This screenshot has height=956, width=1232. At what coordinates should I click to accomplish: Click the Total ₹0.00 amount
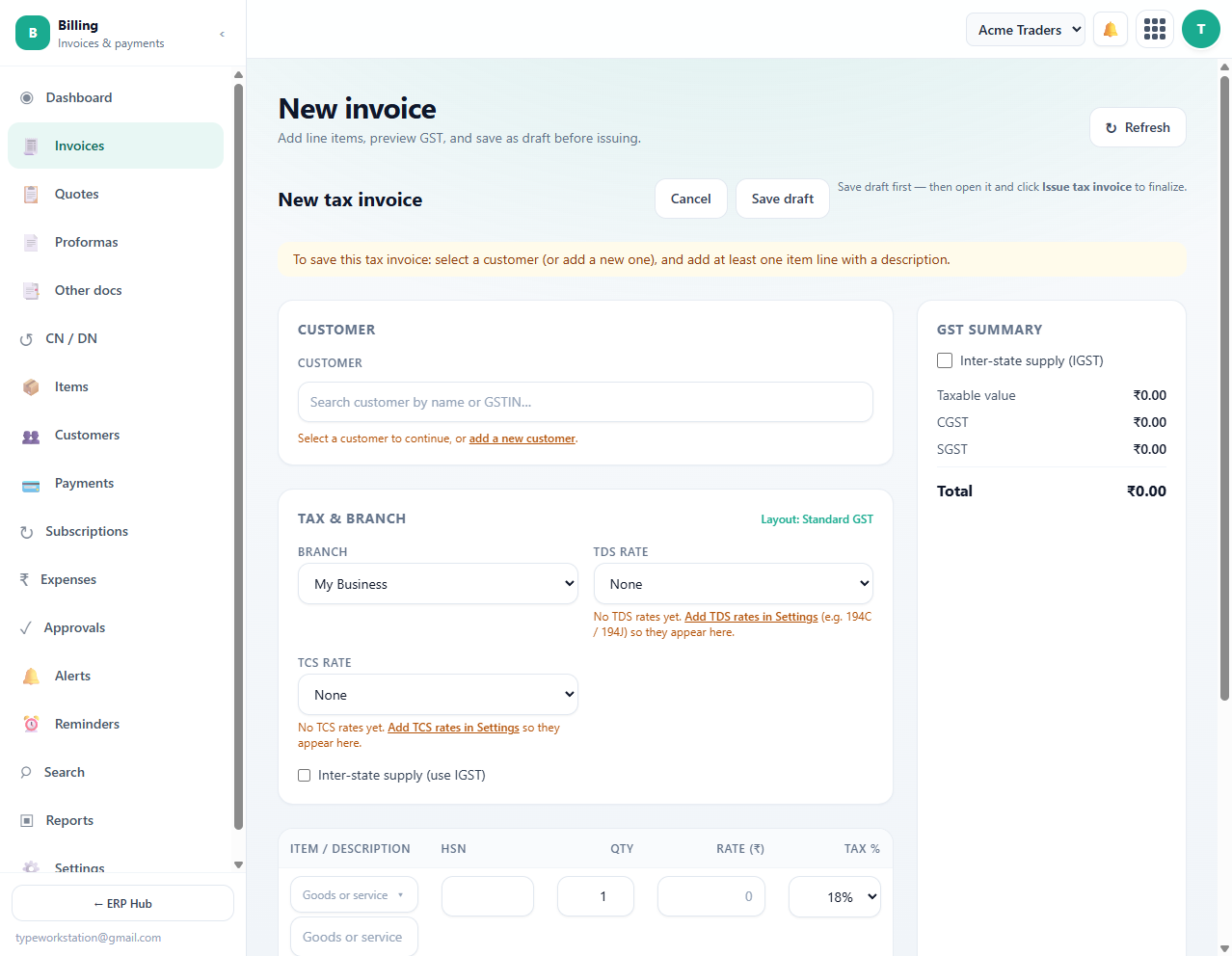coord(1146,491)
